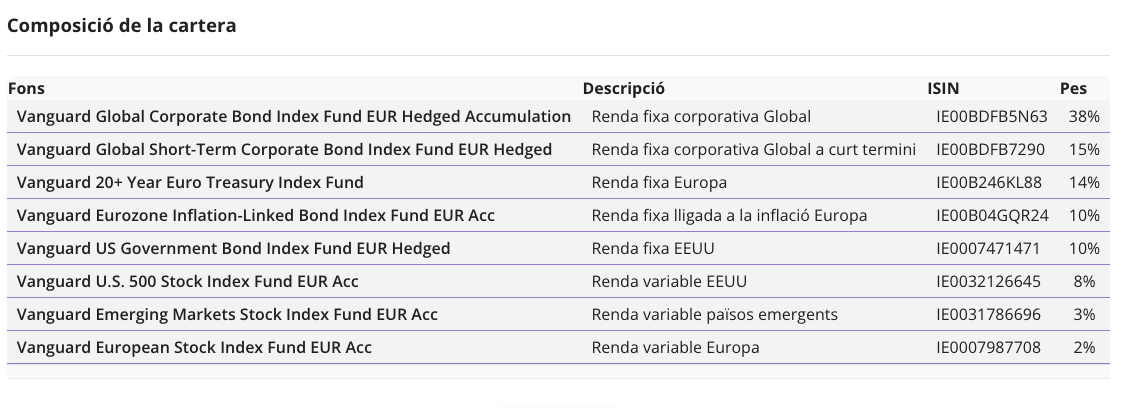Click description Renda fixa EEUU
This screenshot has height=408, width=1125.
pos(653,248)
